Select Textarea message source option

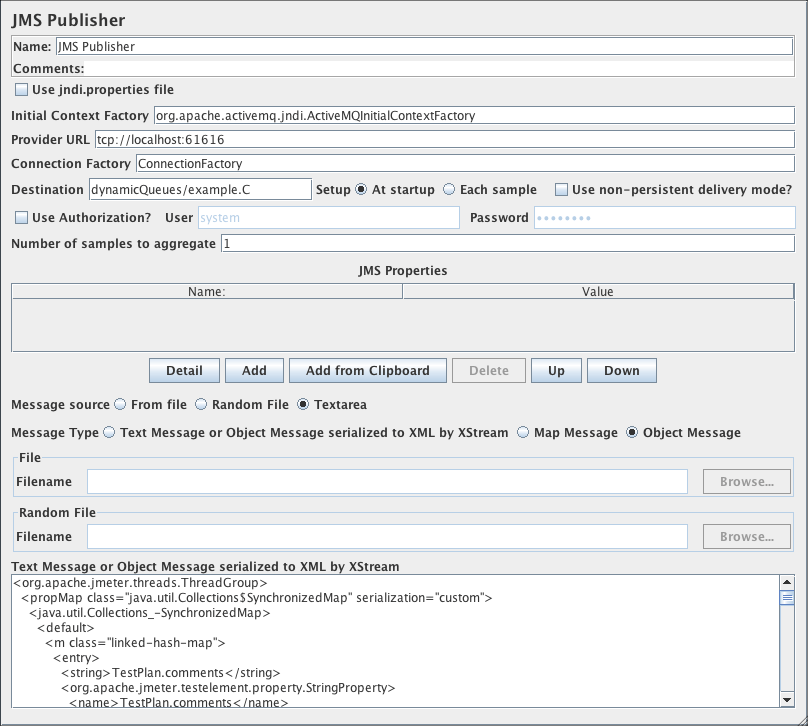(303, 404)
